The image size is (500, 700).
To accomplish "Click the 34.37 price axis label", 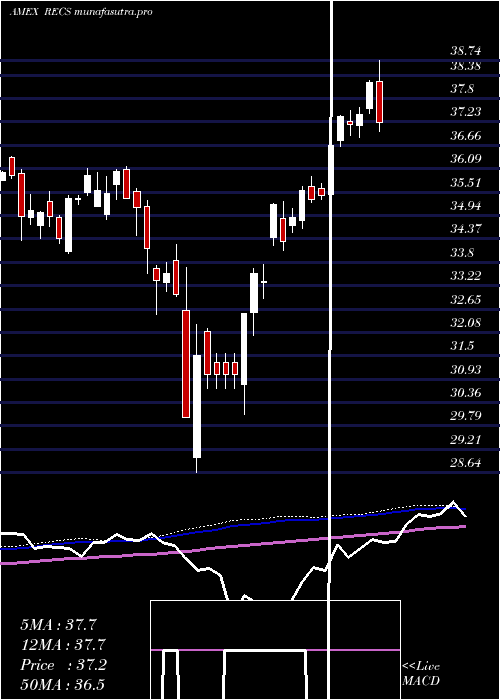I will click(x=466, y=229).
